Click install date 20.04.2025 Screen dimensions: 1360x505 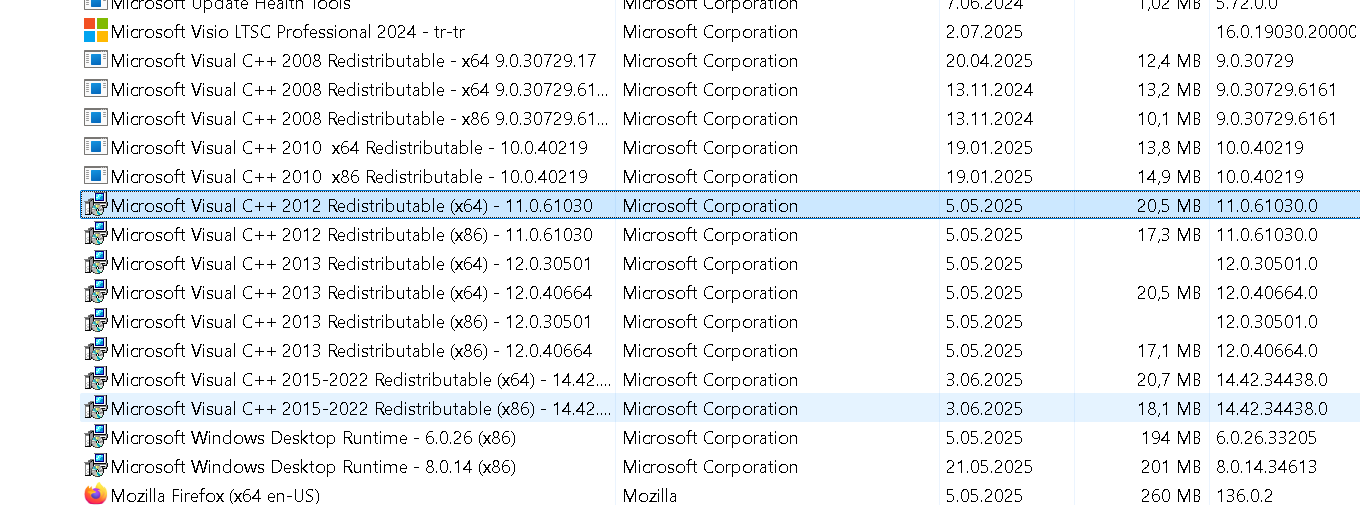pyautogui.click(x=989, y=61)
